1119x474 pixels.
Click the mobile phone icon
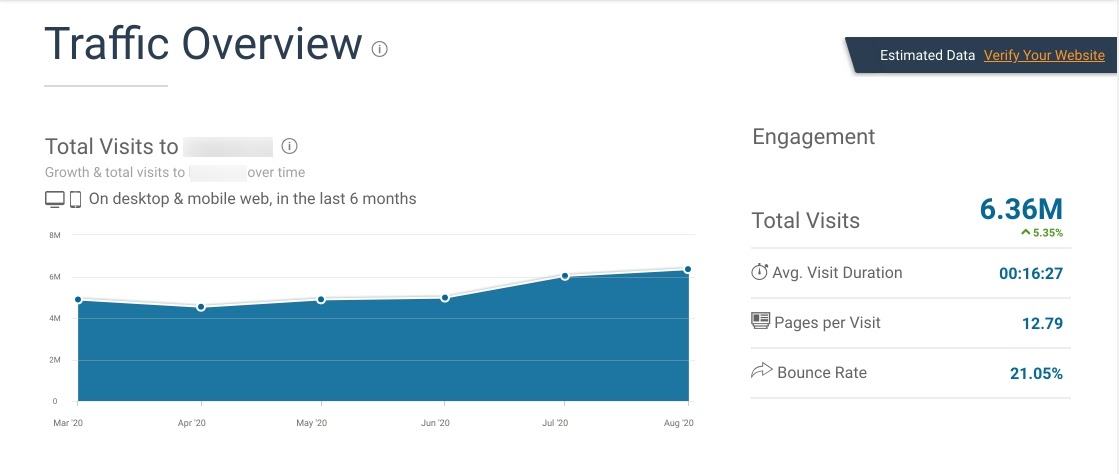click(75, 199)
